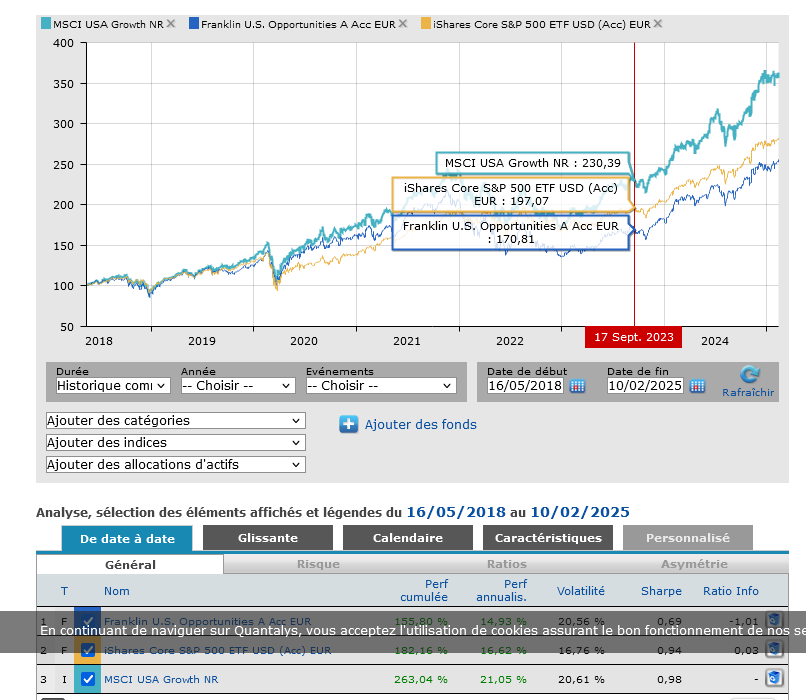Uncheck the MSCI USA Growth NR row checkbox
This screenshot has width=806, height=700.
(x=88, y=679)
